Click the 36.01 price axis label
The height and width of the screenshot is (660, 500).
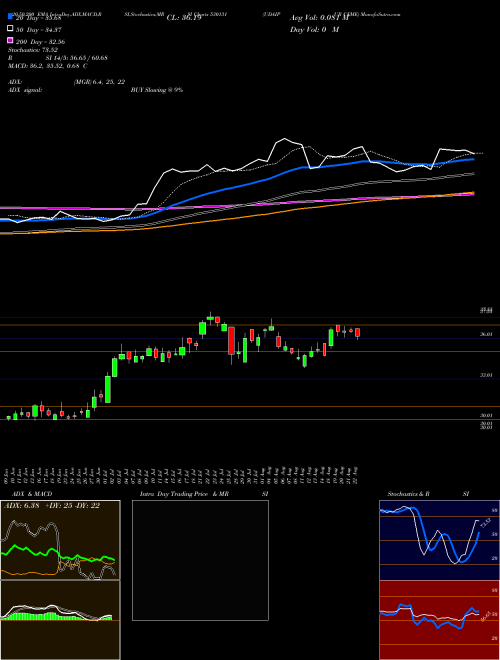click(x=487, y=334)
